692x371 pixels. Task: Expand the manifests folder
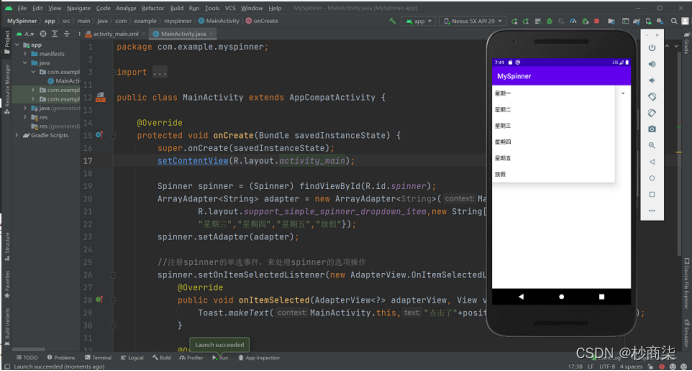[25, 54]
